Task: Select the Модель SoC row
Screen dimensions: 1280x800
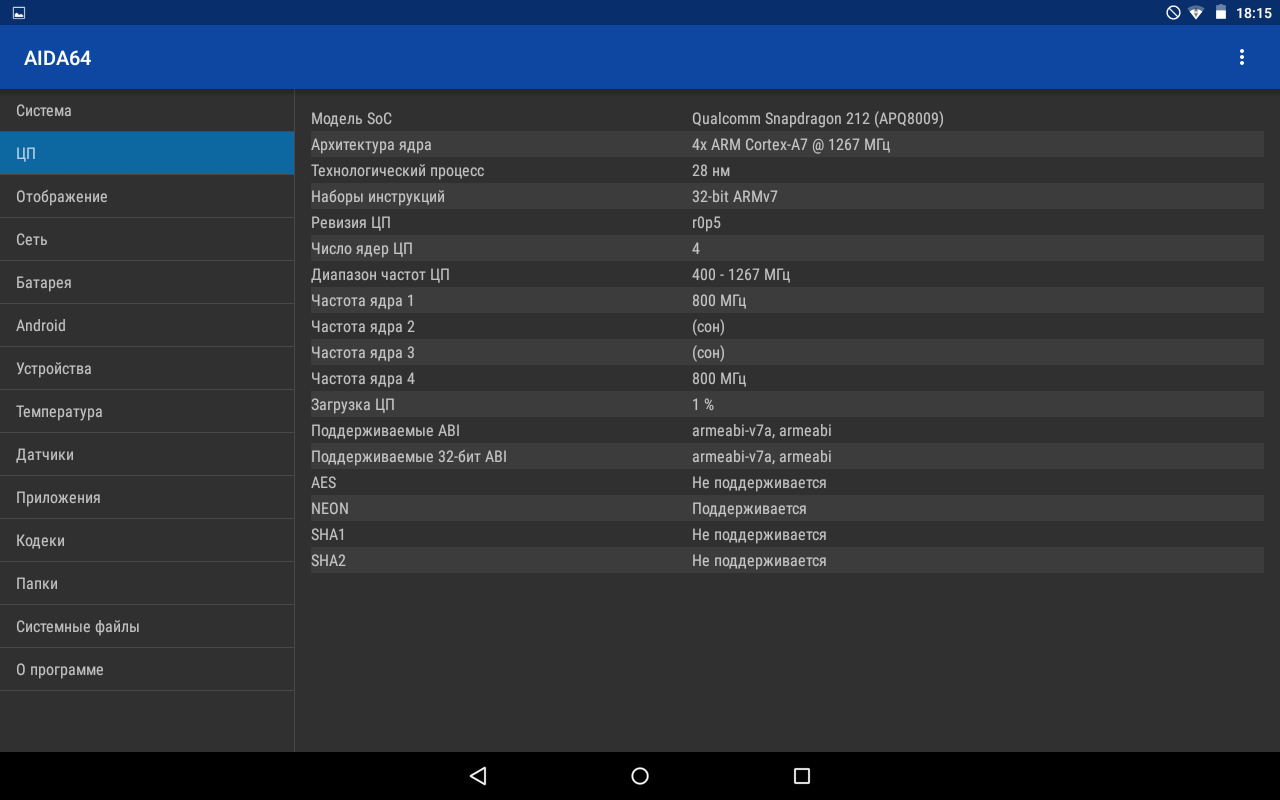Action: click(x=787, y=119)
